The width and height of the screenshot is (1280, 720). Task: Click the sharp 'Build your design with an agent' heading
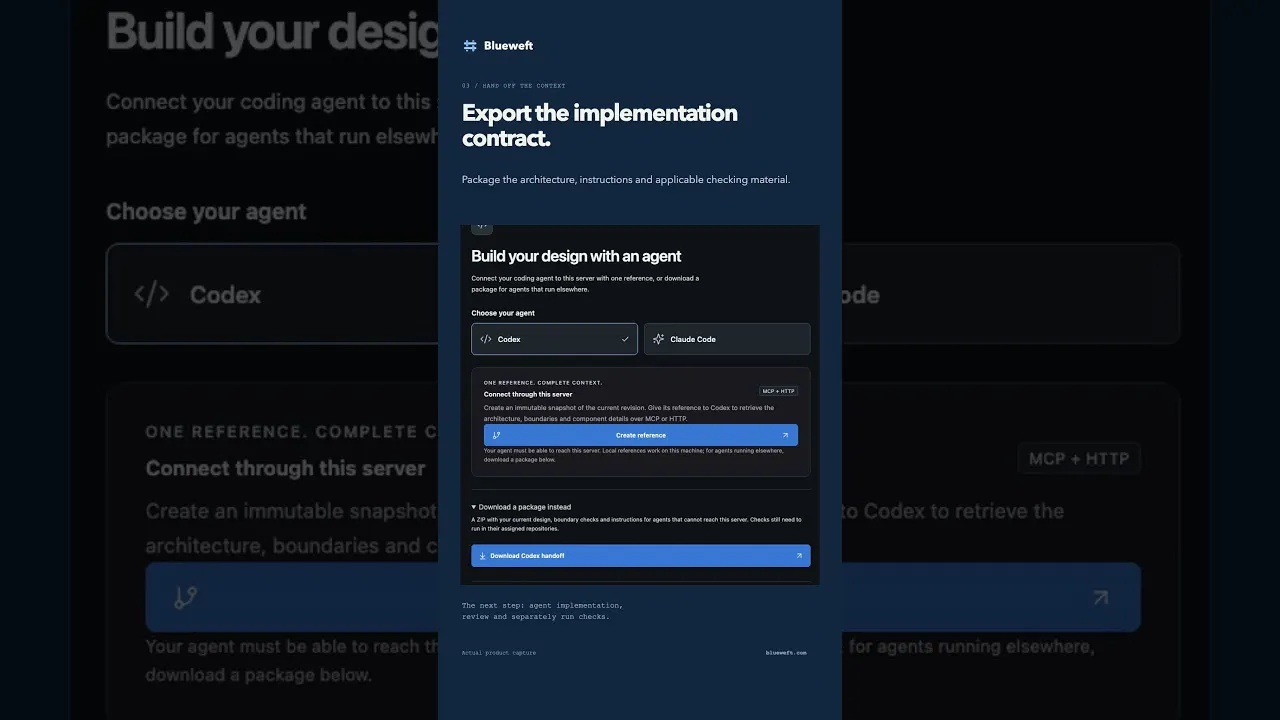[576, 256]
